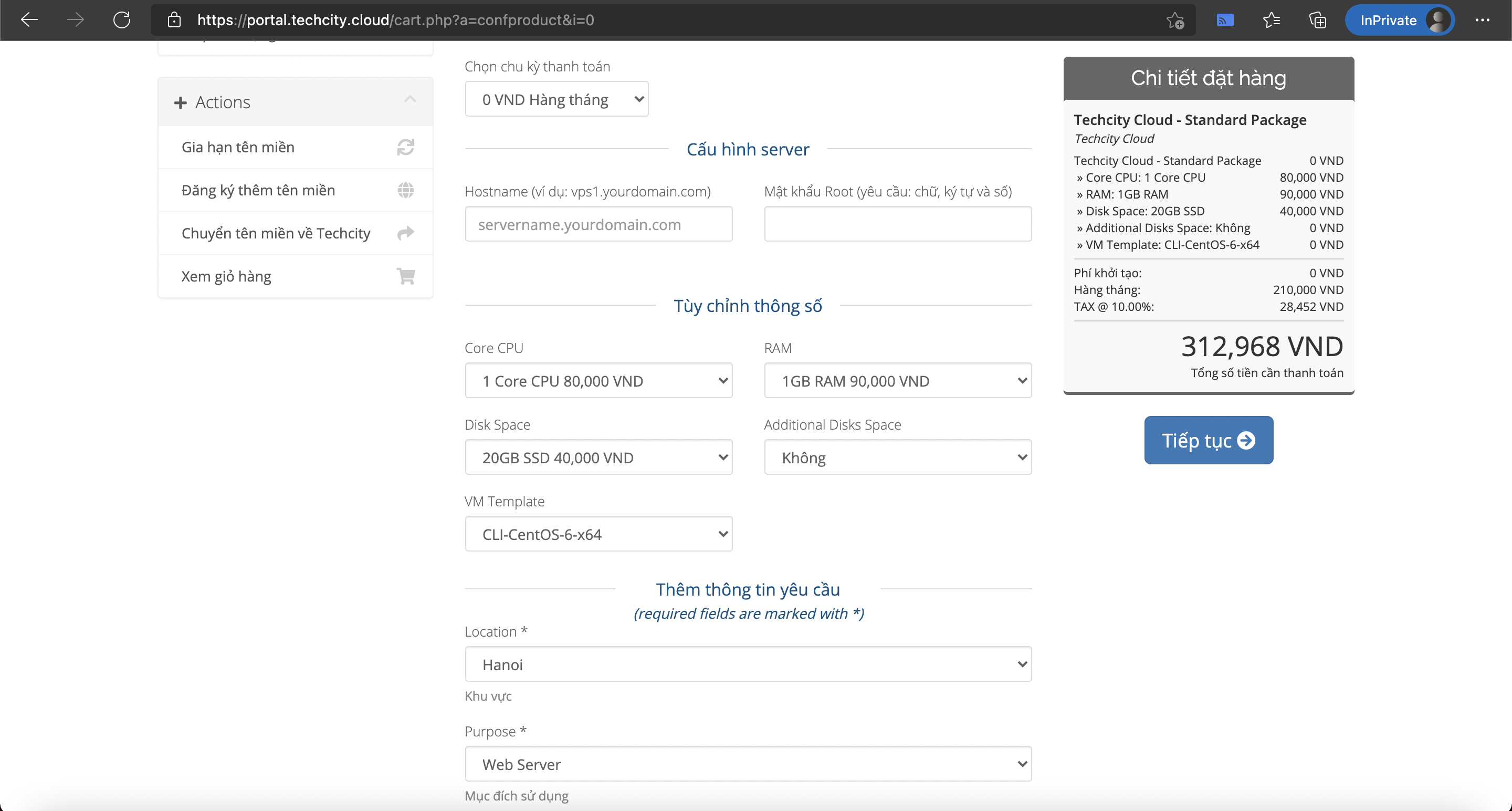This screenshot has height=811, width=1512.
Task: Focus the Hostname input field
Action: tap(598, 224)
